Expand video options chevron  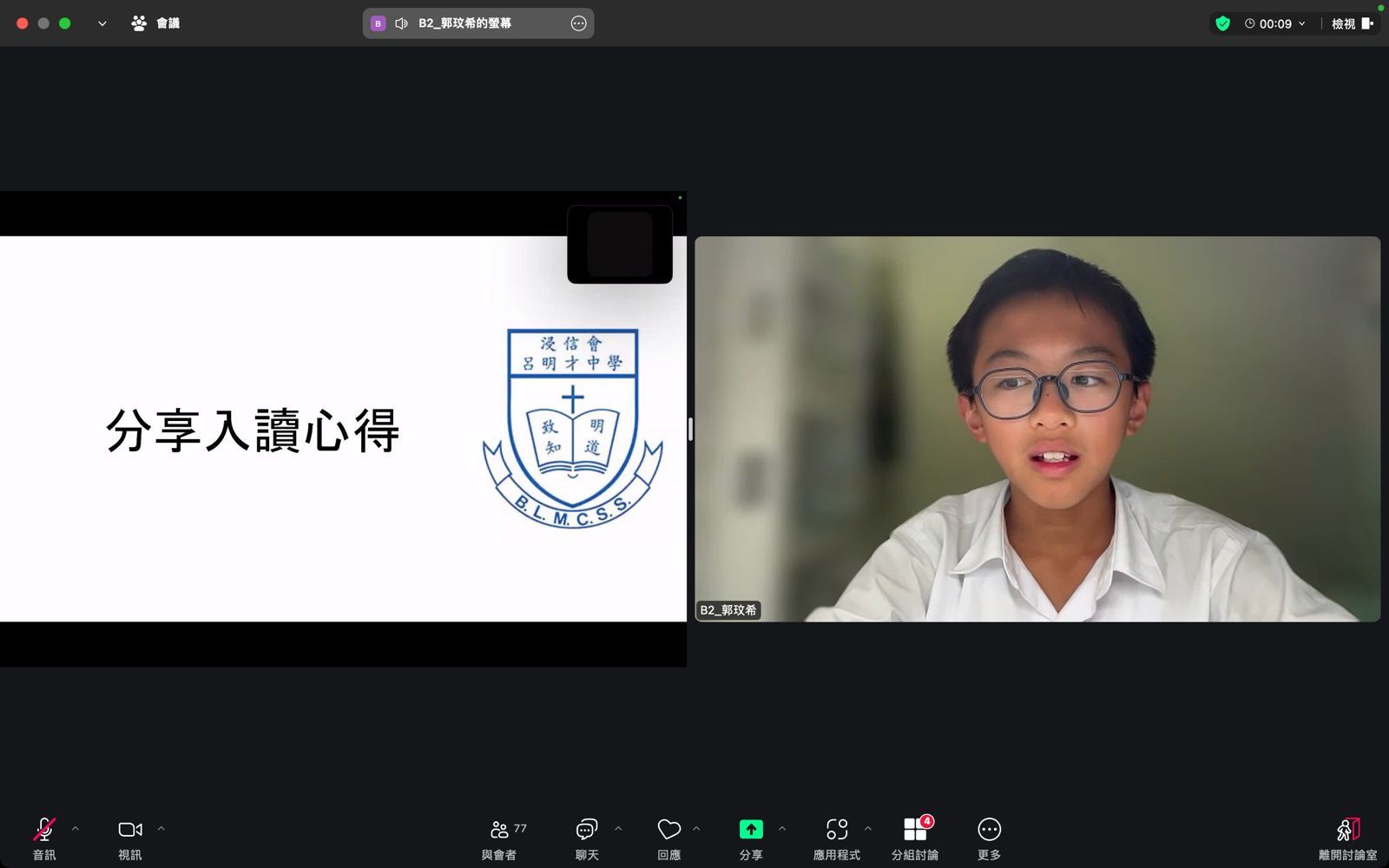[x=161, y=829]
